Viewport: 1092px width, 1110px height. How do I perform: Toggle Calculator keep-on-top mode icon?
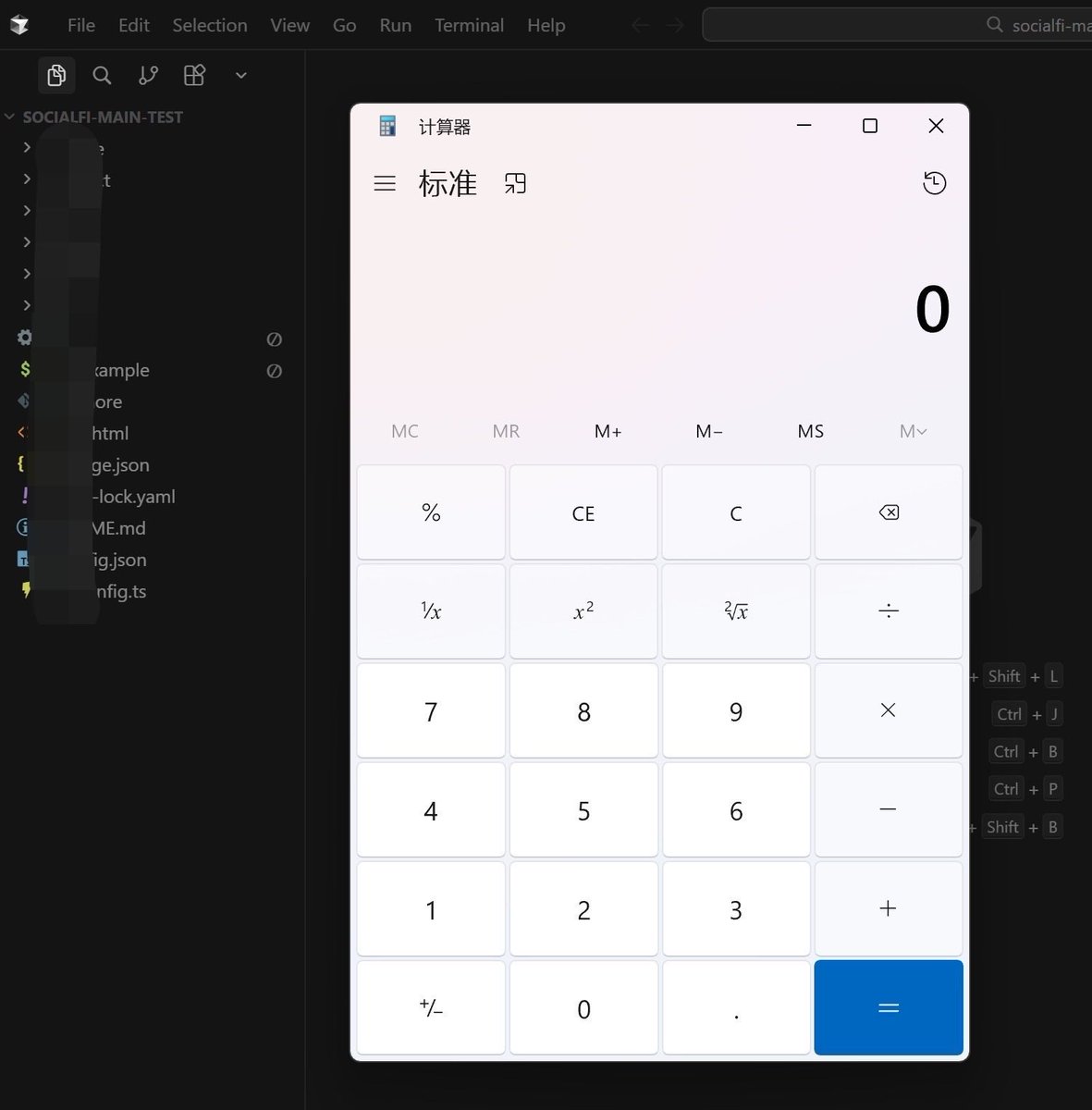click(515, 183)
